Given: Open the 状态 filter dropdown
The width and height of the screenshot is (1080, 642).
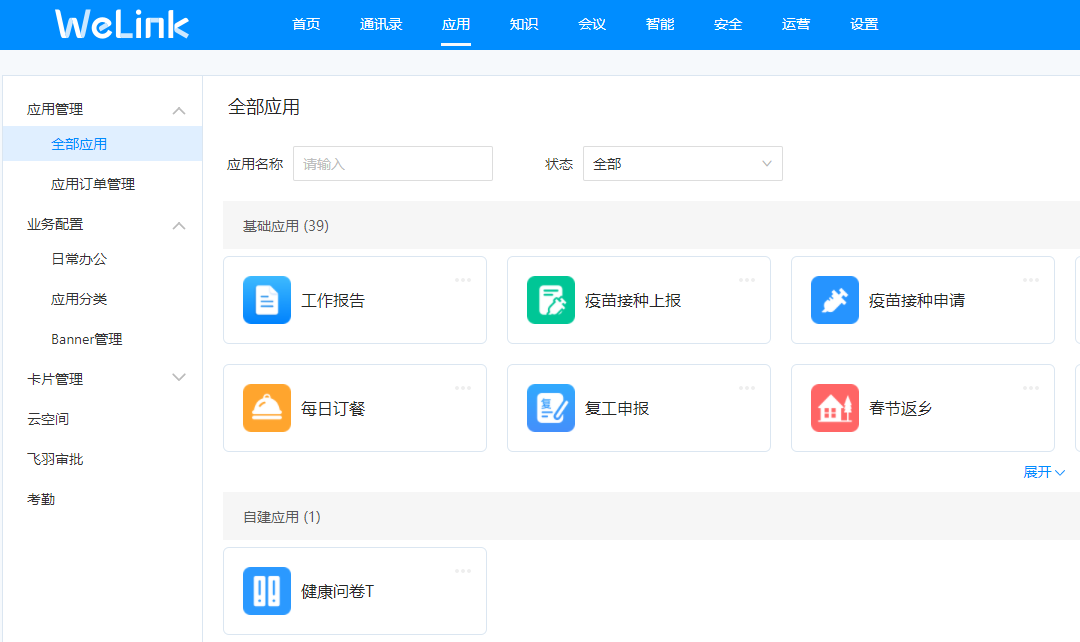Looking at the screenshot, I should click(x=682, y=163).
